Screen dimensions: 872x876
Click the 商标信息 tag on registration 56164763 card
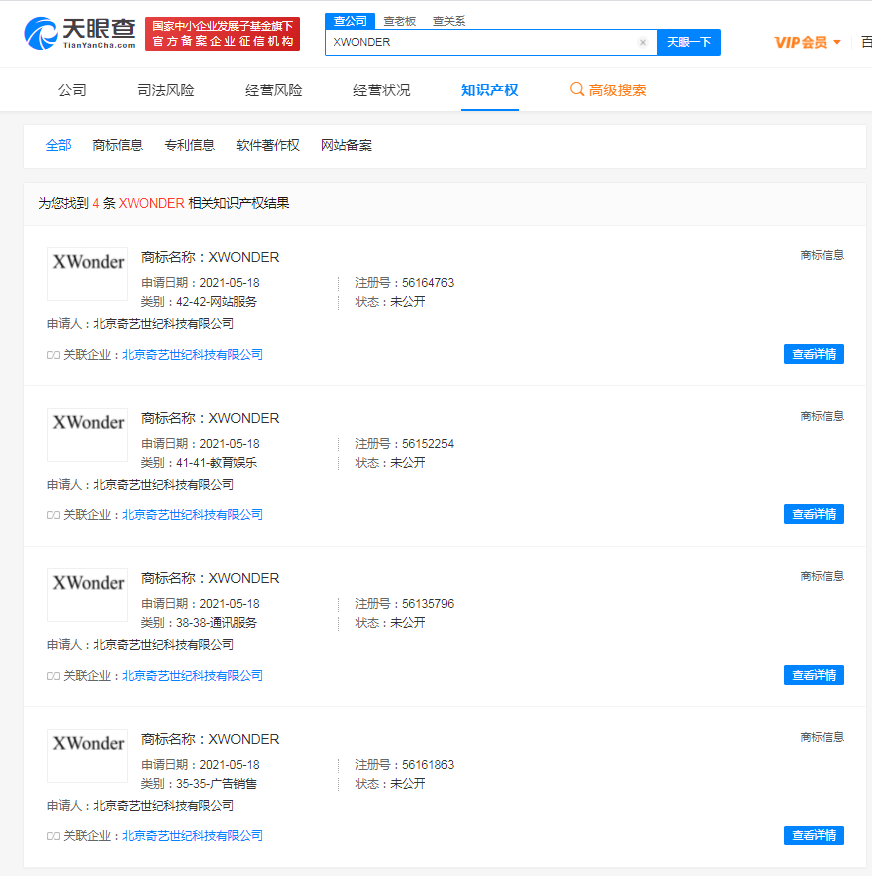(x=822, y=255)
